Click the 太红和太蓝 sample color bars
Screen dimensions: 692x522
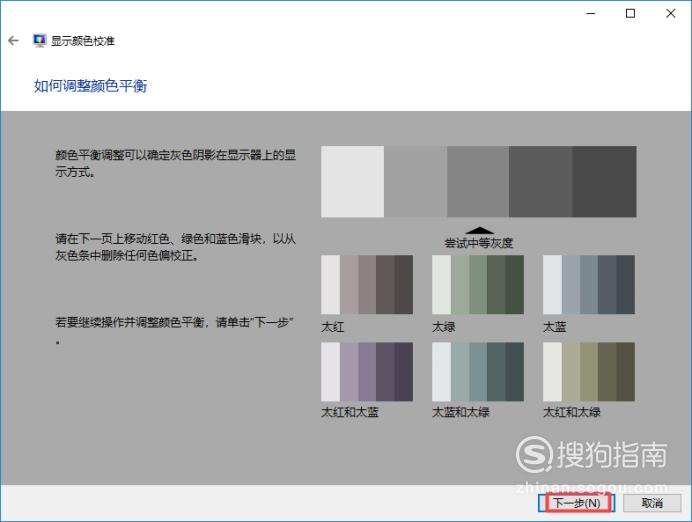pyautogui.click(x=367, y=372)
